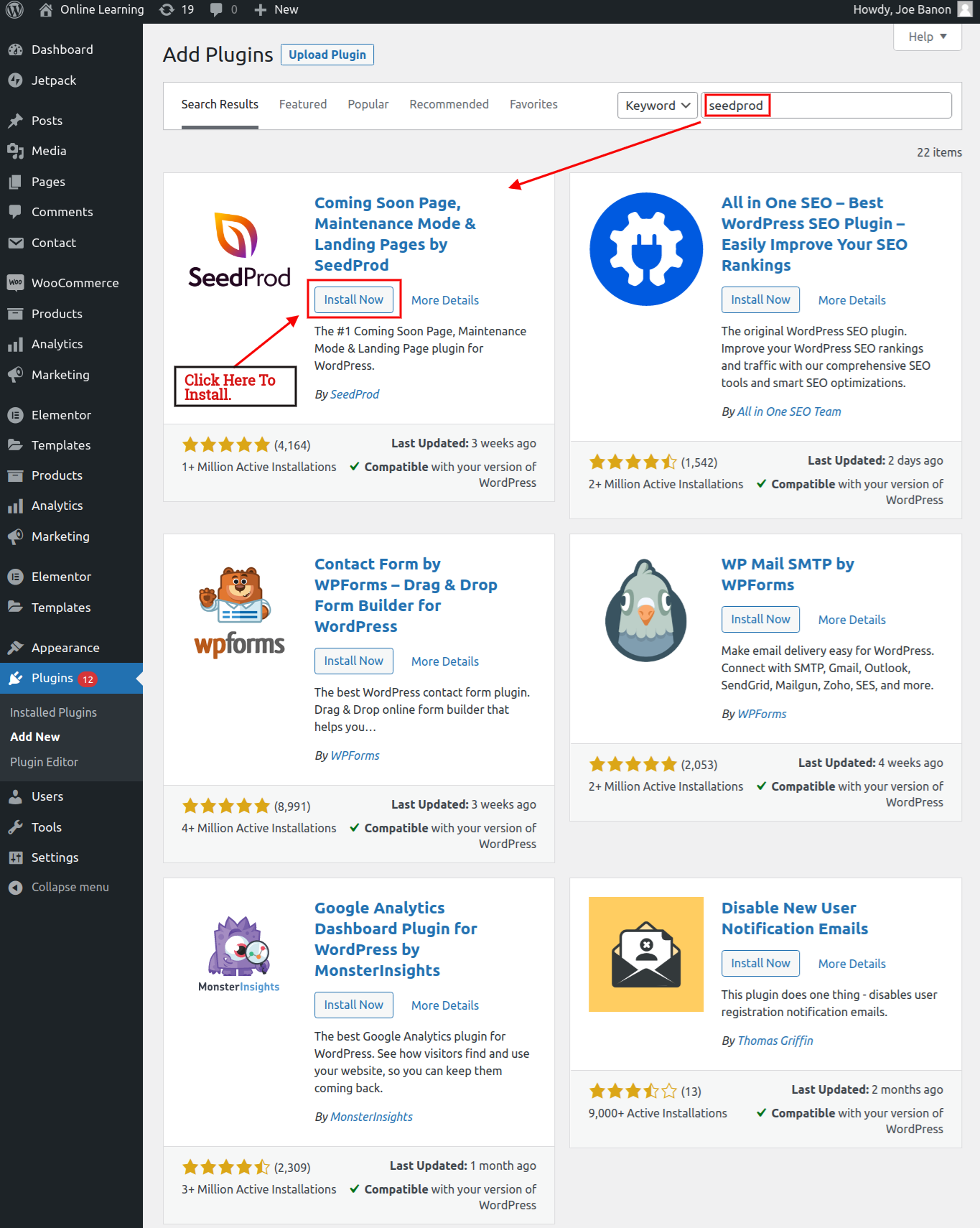Image resolution: width=980 pixels, height=1228 pixels.
Task: Switch to the Featured tab
Action: [x=302, y=105]
